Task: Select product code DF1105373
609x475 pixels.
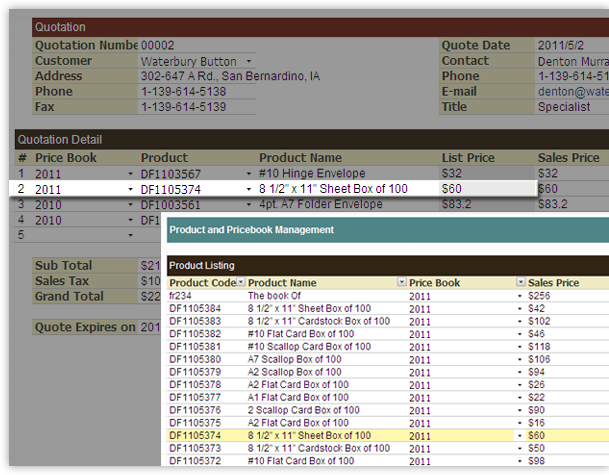Action: (195, 448)
